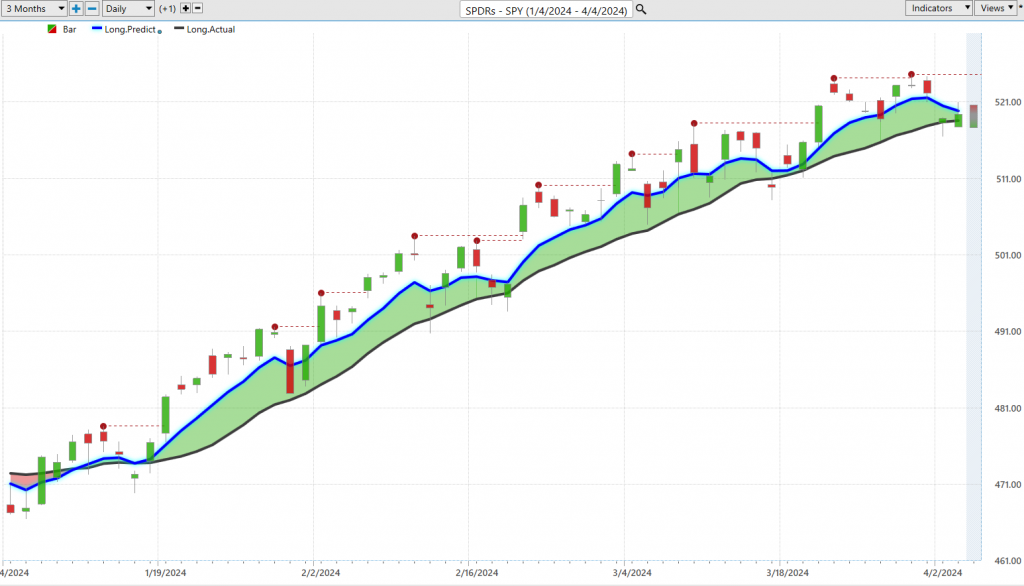Click the blue Long.Predict color swatch

point(99,30)
